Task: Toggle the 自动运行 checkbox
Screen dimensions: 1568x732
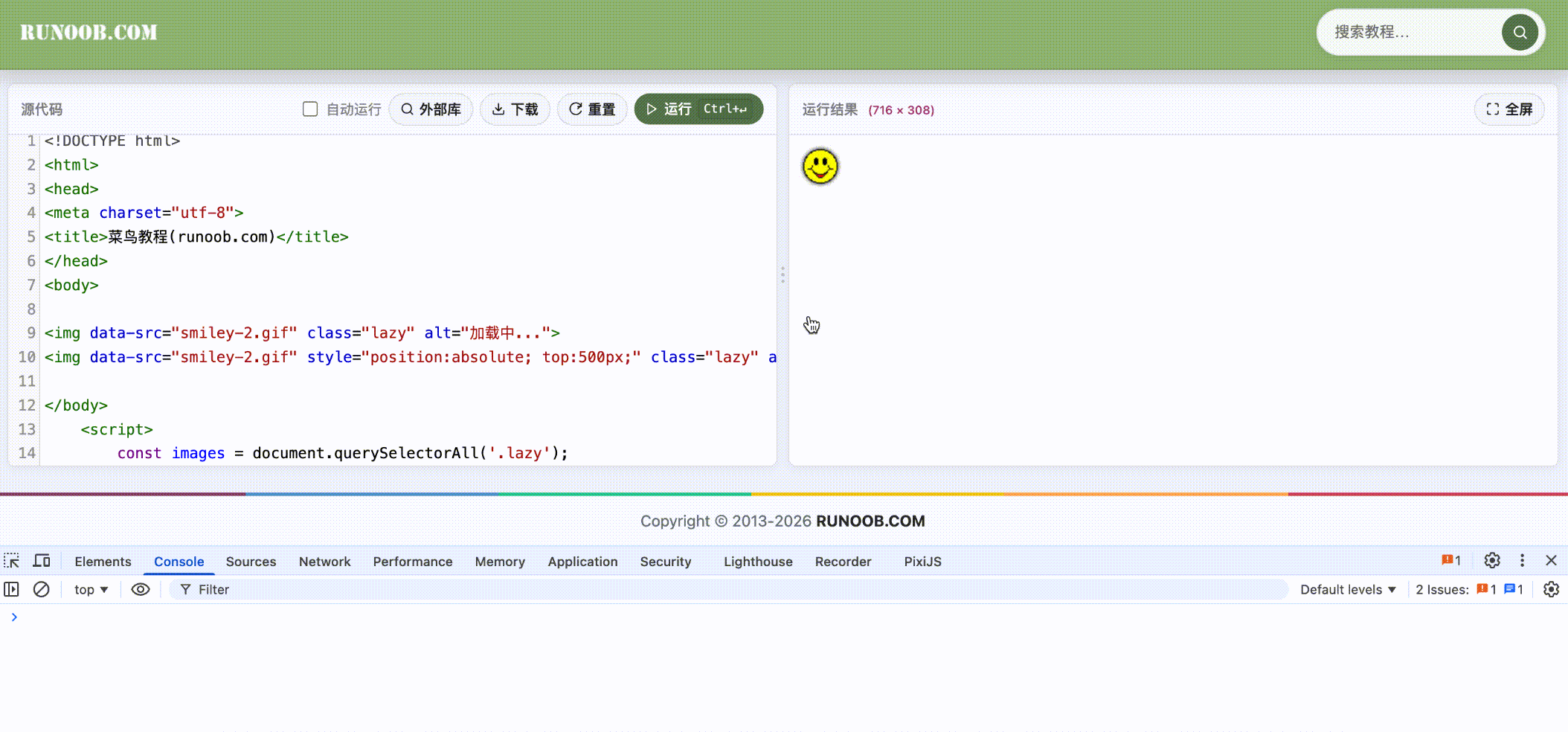Action: click(310, 109)
